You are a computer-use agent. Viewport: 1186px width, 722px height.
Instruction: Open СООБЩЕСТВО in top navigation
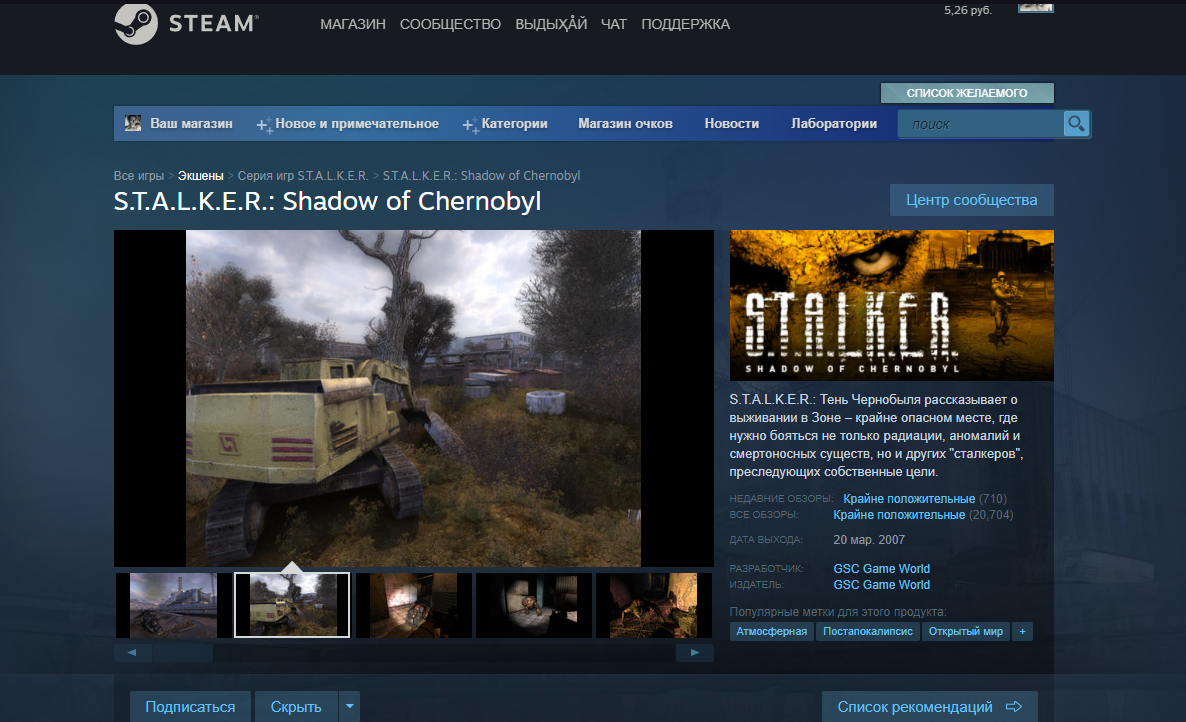pyautogui.click(x=450, y=24)
